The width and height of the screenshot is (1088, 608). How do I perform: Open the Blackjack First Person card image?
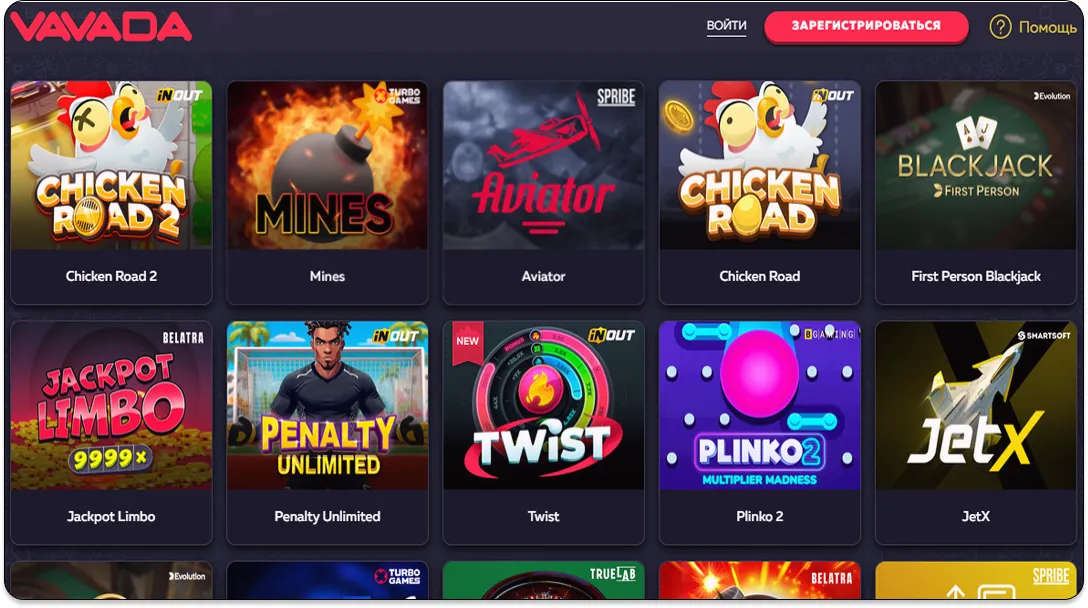(x=976, y=165)
